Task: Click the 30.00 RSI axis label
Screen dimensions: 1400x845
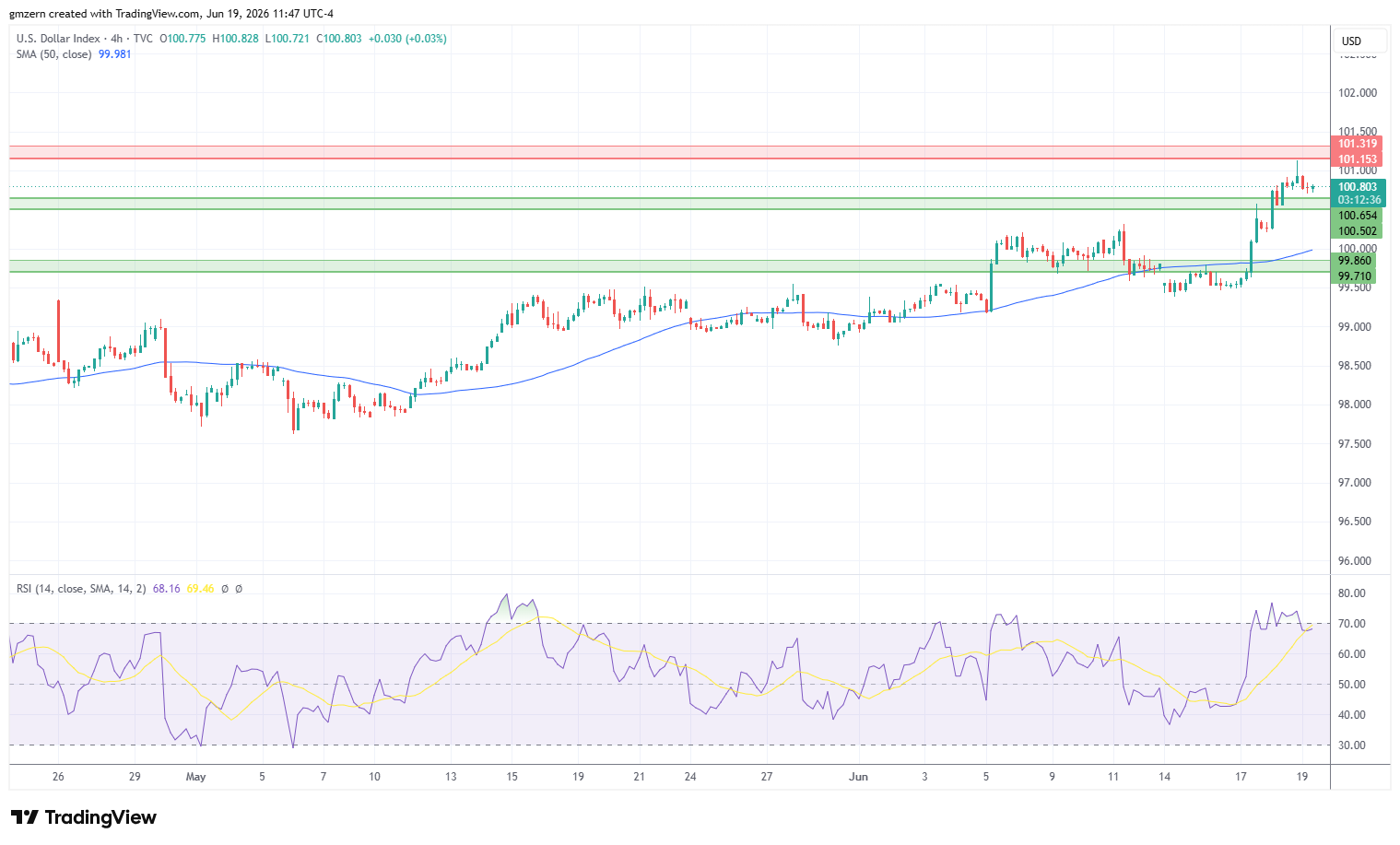Action: pyautogui.click(x=1352, y=745)
